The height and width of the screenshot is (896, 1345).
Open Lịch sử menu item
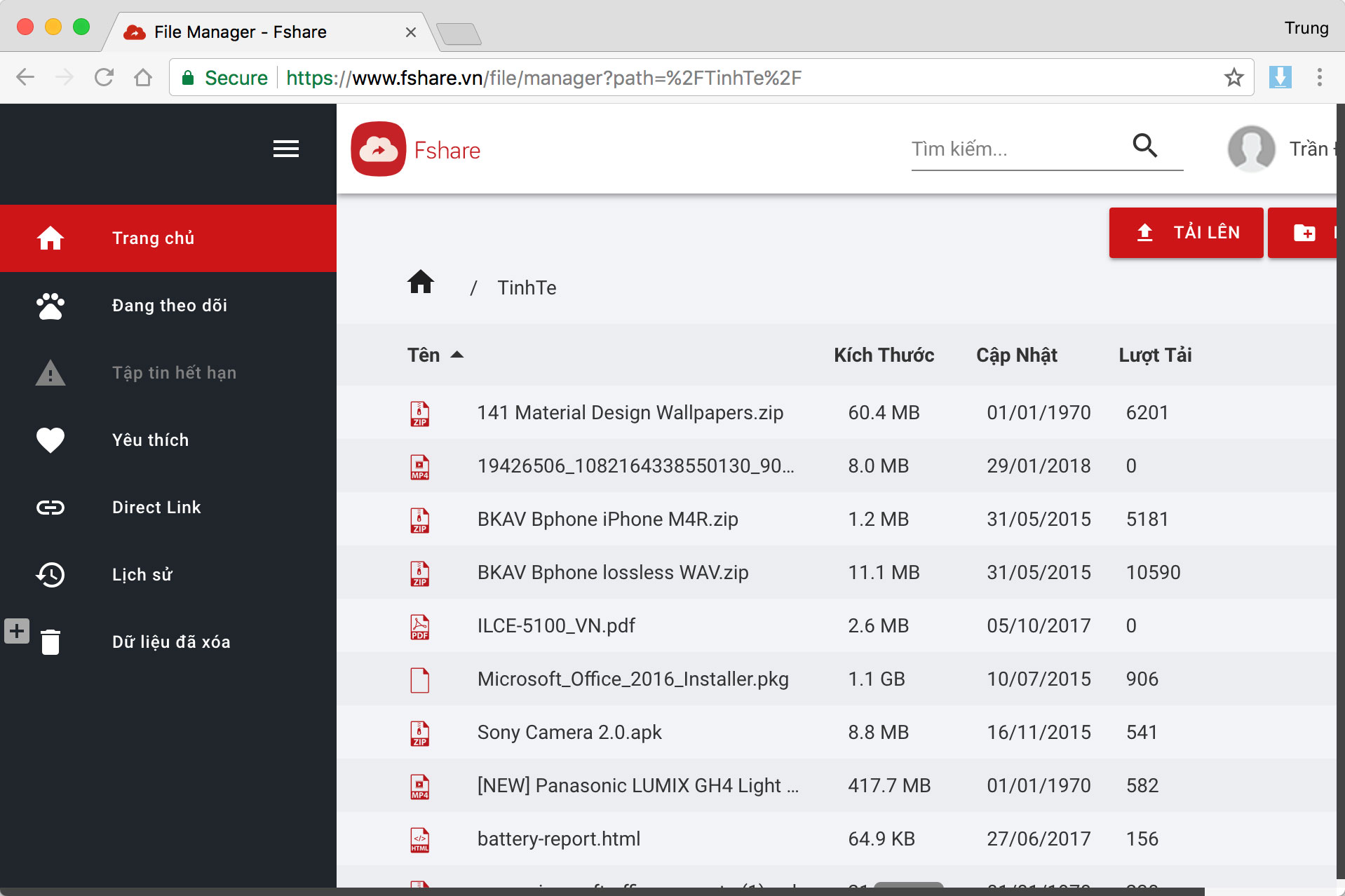pyautogui.click(x=168, y=575)
